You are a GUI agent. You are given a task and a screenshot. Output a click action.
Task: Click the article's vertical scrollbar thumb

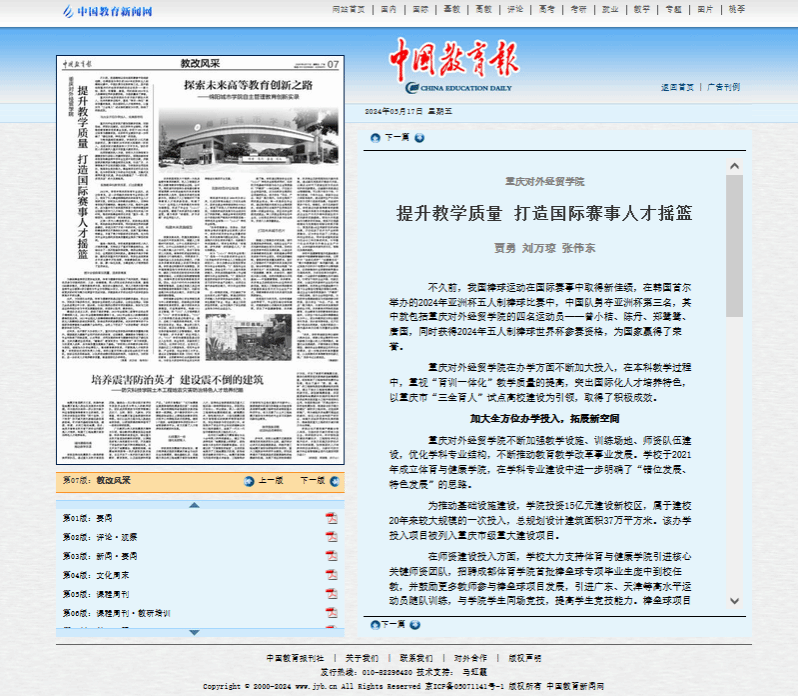pyautogui.click(x=734, y=250)
